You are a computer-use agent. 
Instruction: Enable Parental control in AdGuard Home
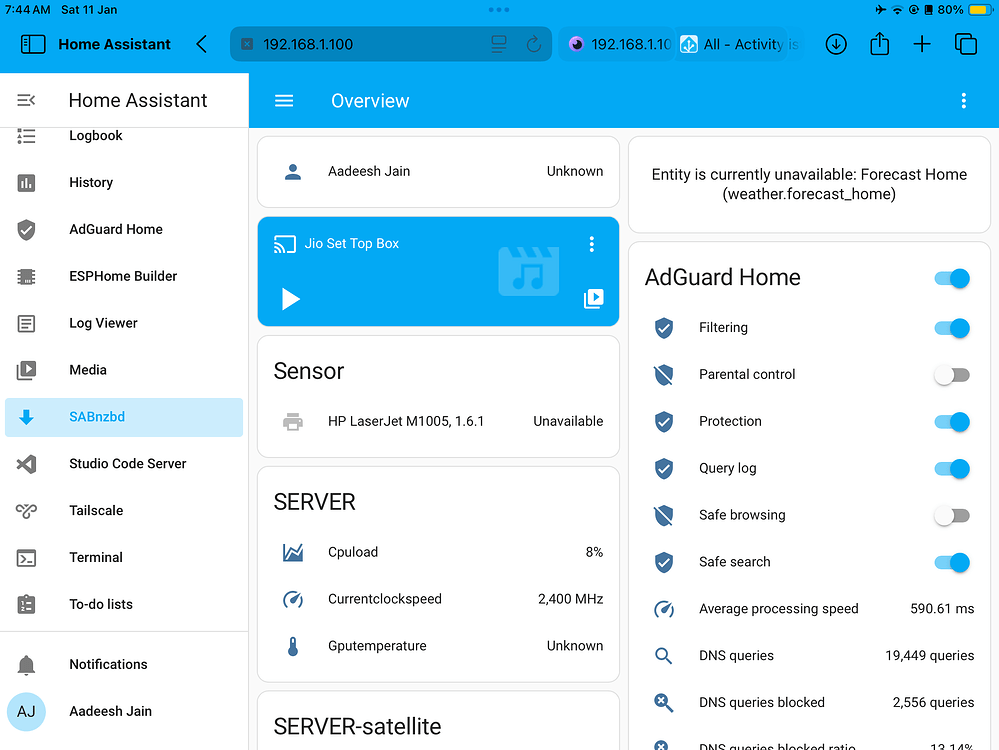click(x=951, y=375)
